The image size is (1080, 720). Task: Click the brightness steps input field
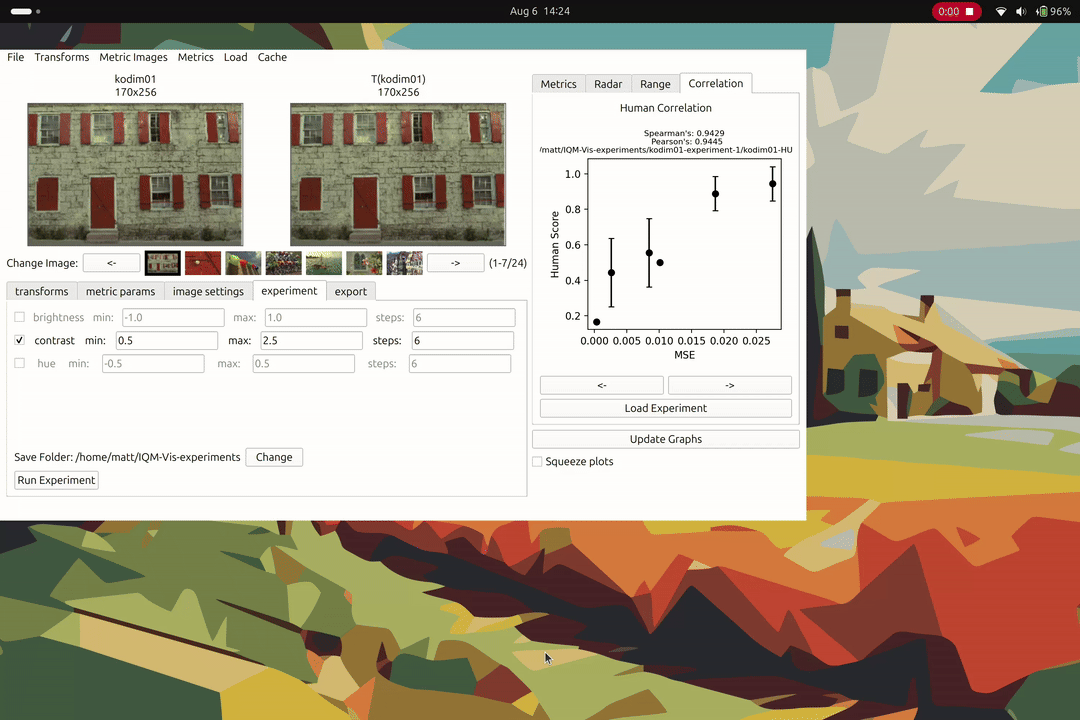[x=464, y=318]
